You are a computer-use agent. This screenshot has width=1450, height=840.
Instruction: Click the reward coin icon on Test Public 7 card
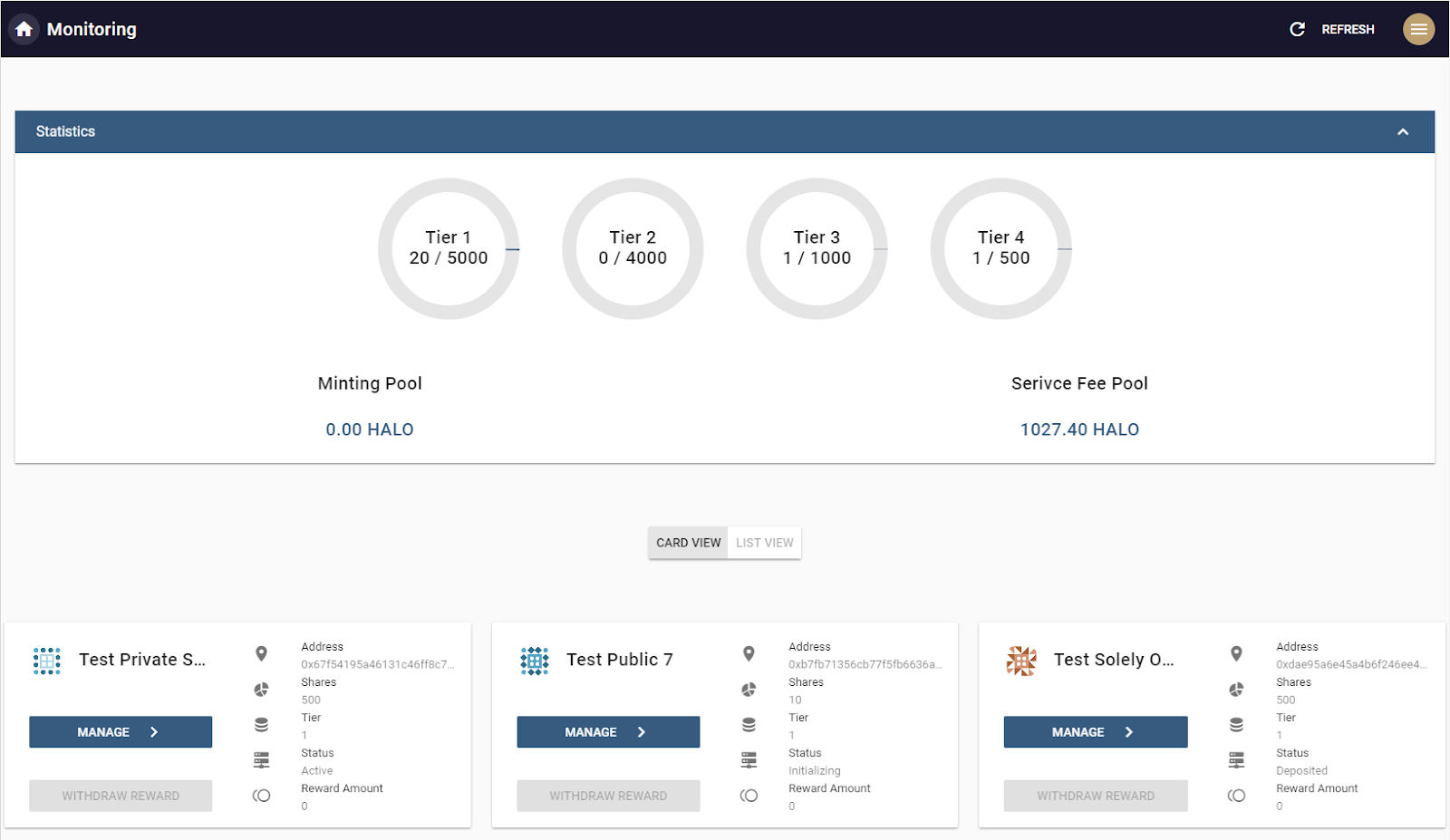point(749,796)
